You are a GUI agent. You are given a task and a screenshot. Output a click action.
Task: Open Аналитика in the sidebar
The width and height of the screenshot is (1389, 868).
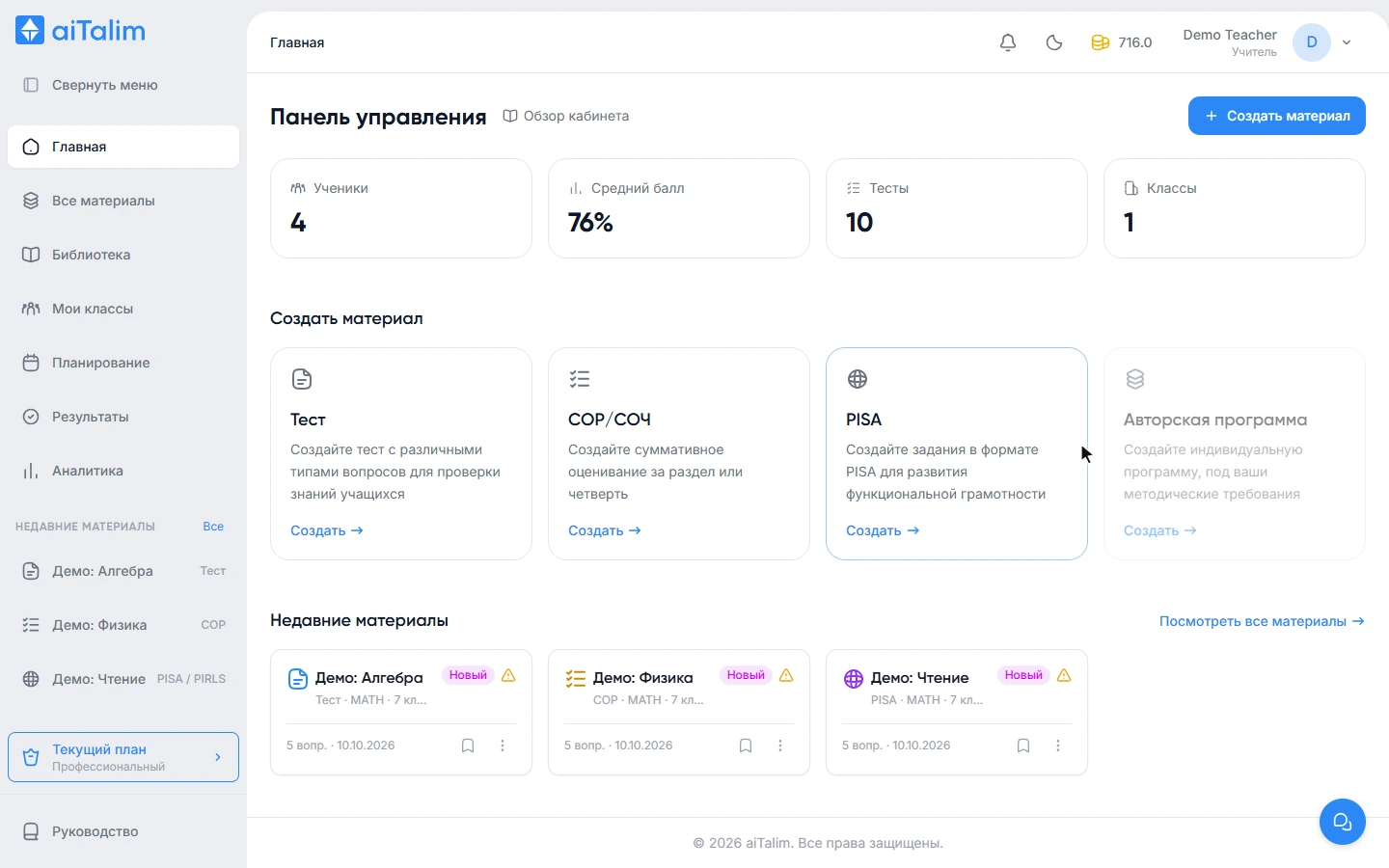point(123,471)
